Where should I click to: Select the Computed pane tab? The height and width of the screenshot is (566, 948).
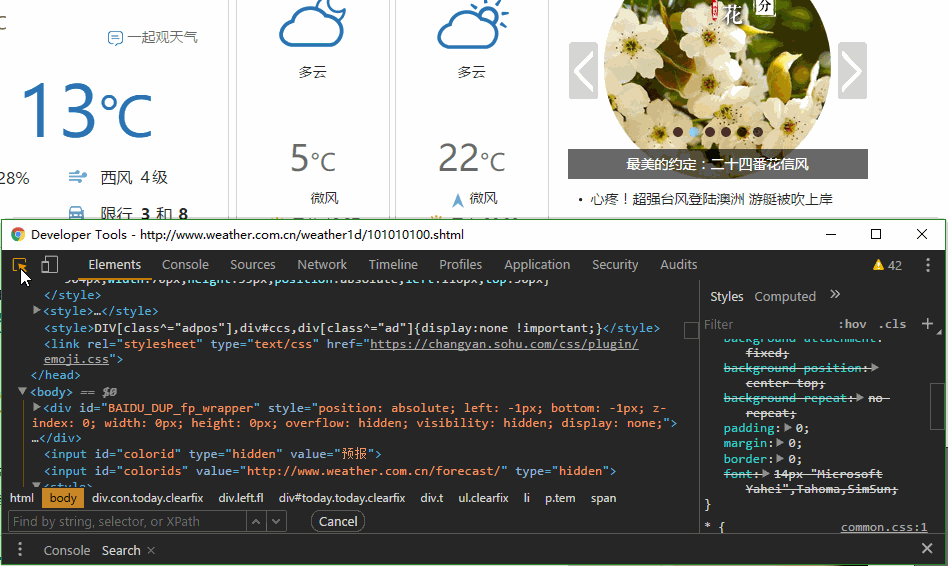(x=785, y=296)
